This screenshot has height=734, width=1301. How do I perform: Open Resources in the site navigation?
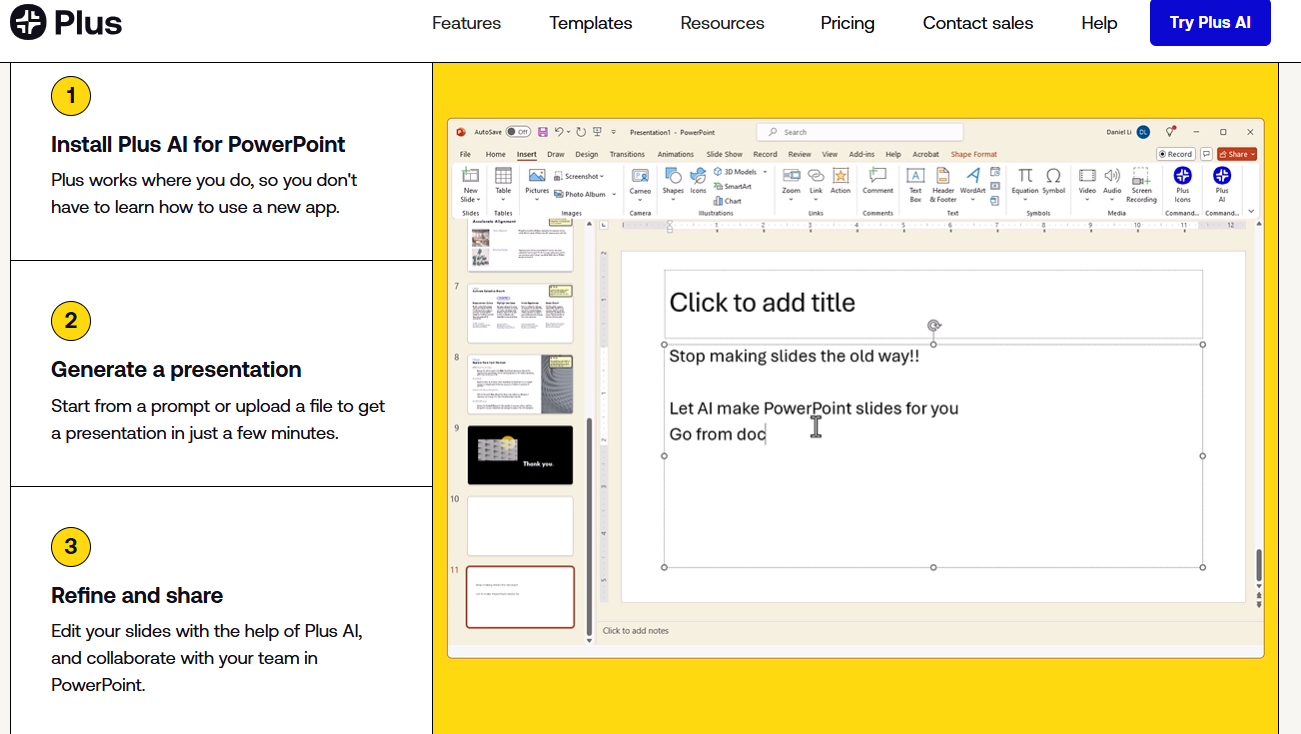coord(722,23)
